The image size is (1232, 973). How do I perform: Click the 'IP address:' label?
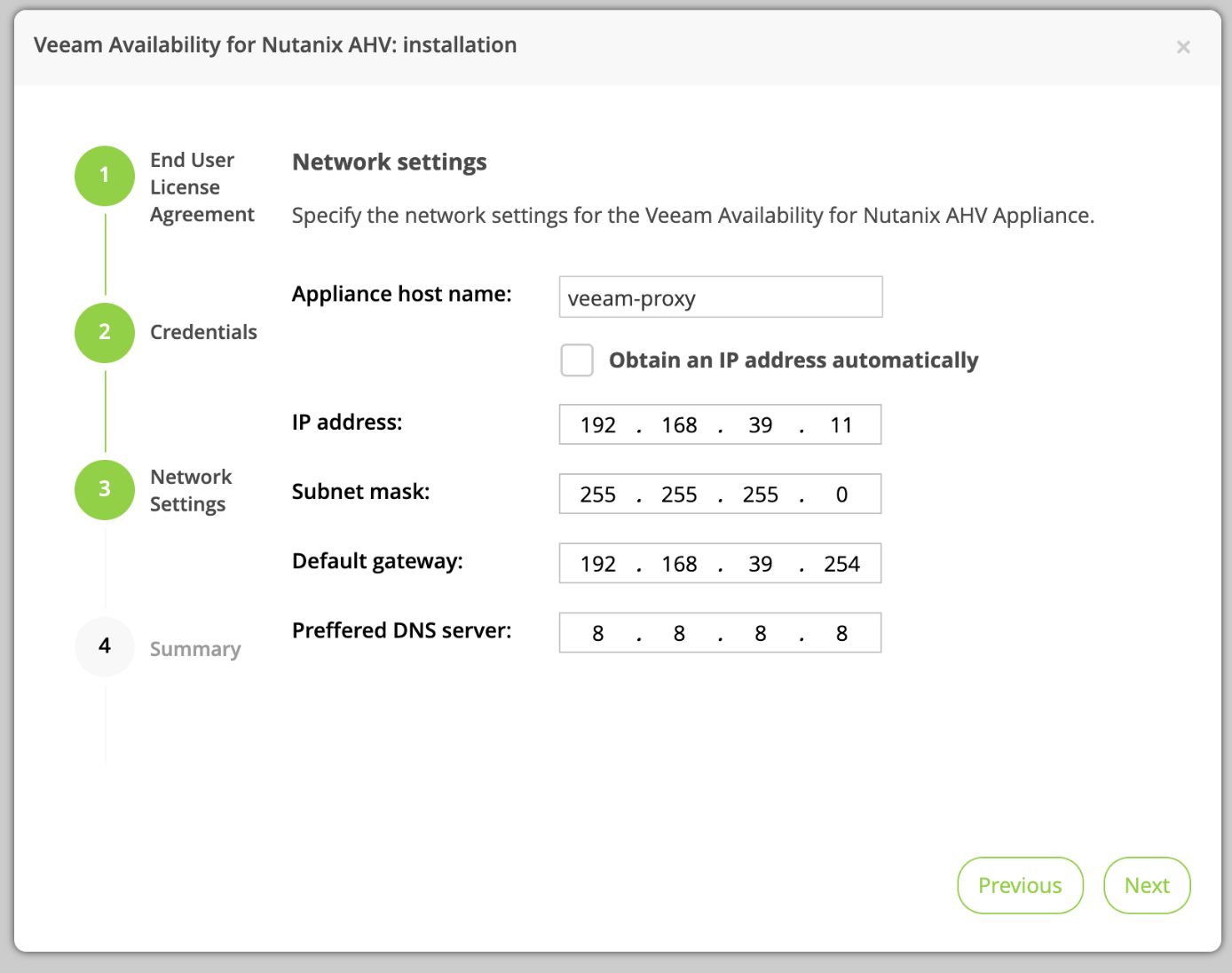tap(347, 422)
